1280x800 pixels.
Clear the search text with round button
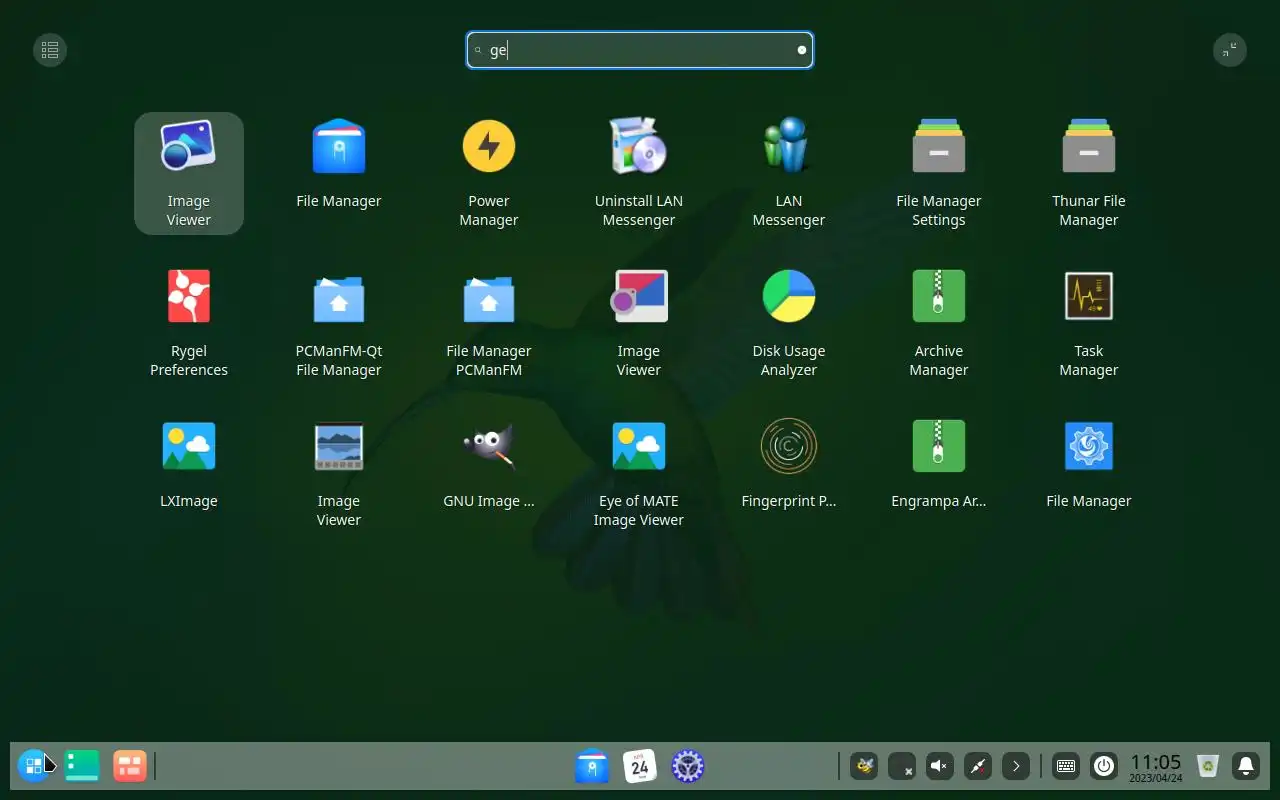(801, 50)
